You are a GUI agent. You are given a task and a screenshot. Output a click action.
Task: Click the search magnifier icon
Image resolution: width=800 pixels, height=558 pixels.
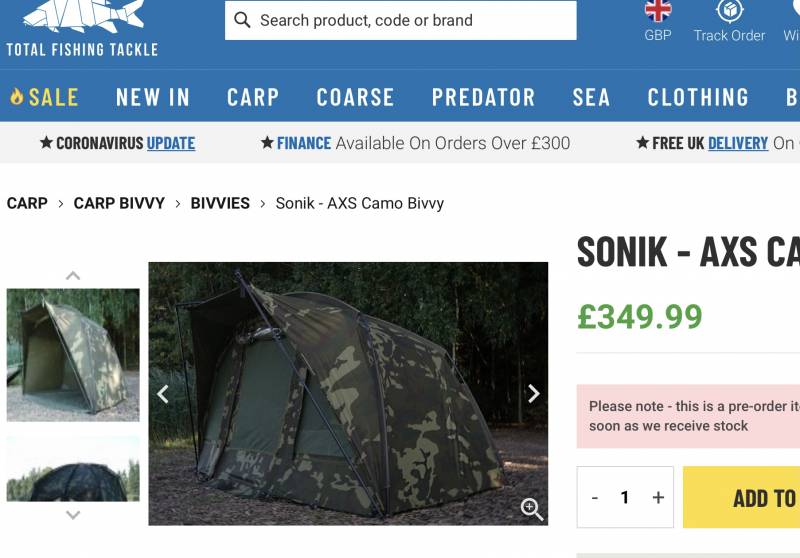(242, 20)
